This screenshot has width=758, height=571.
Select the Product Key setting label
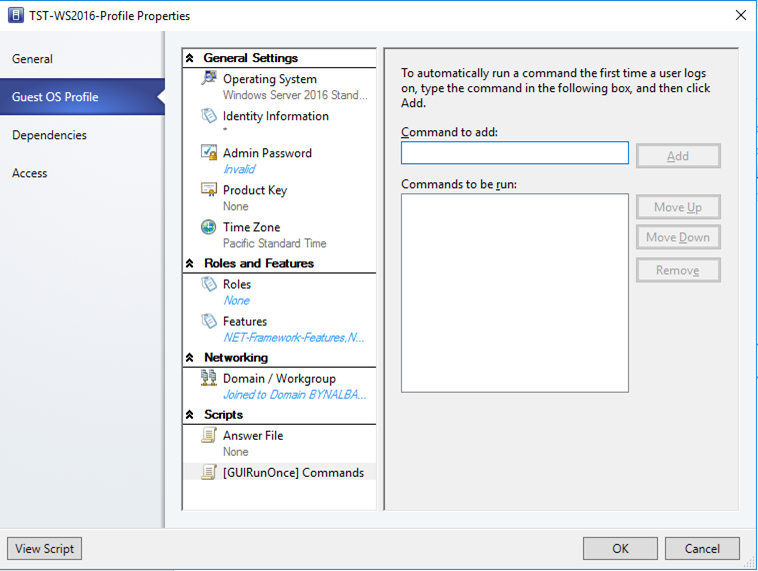point(255,190)
